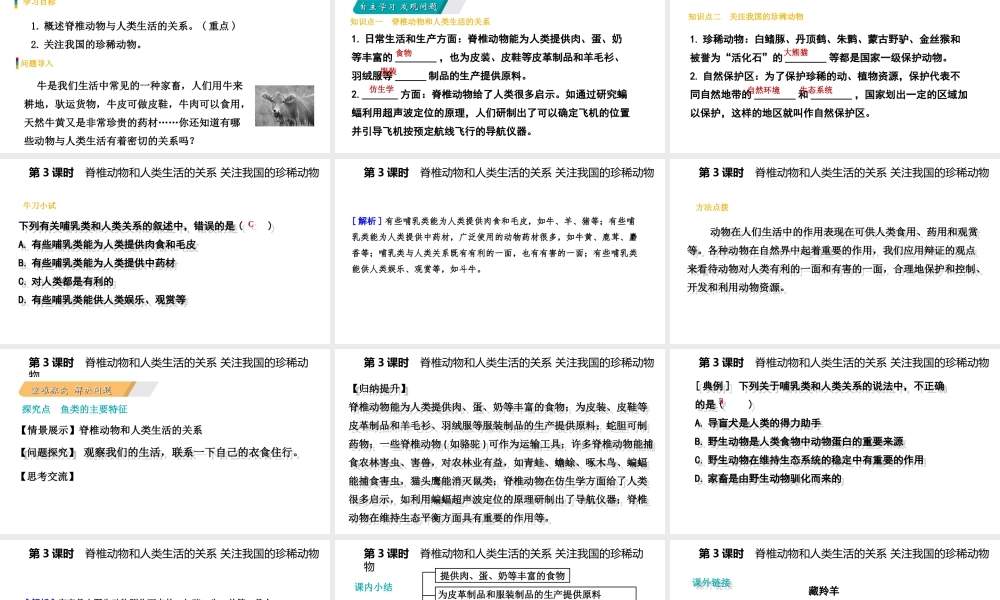Click the cow photo in the first slide

point(284,105)
